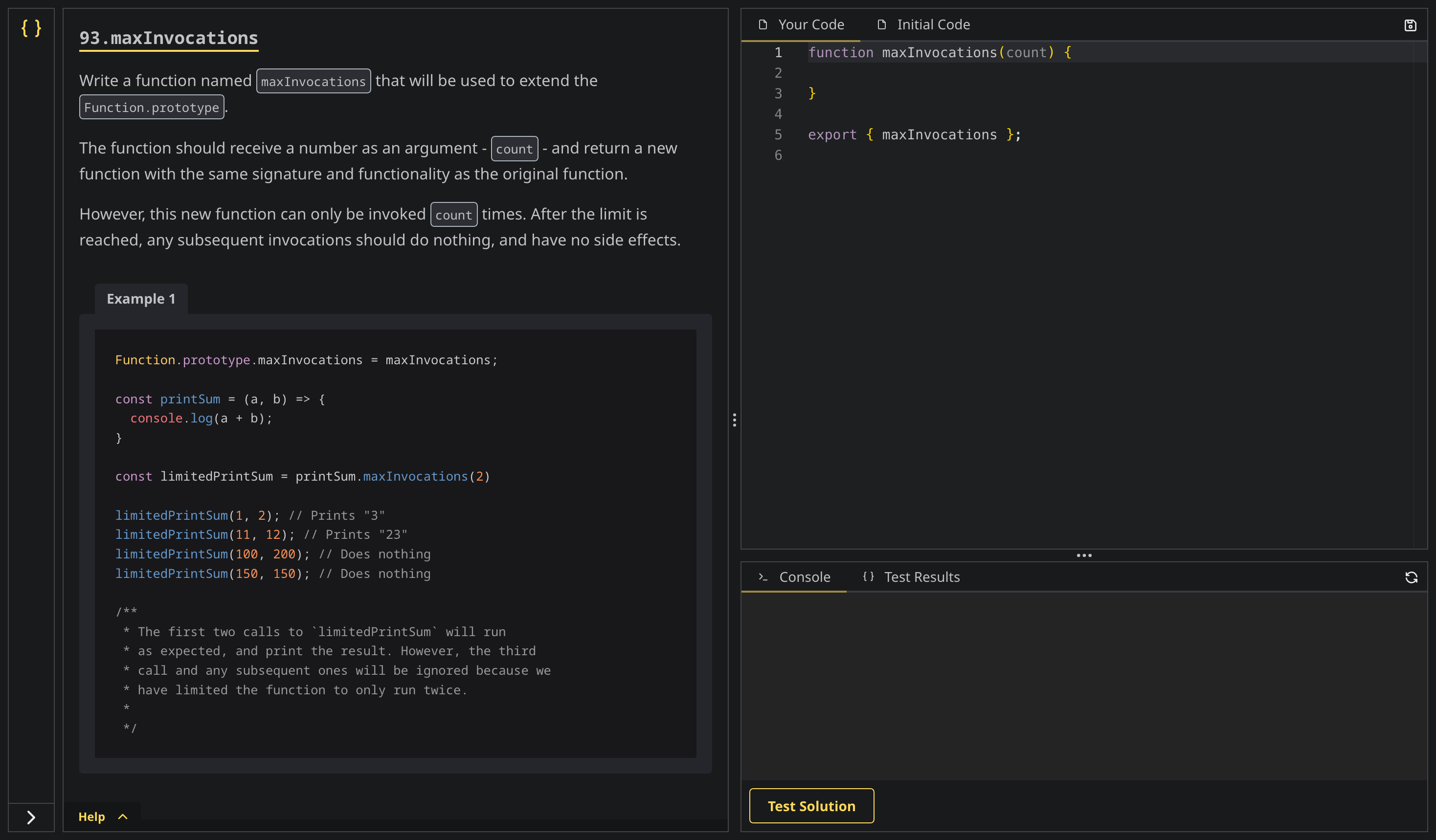Screen dimensions: 1436x840
Task: Click the 'const limitedPrintSum' example line
Action: tap(302, 476)
